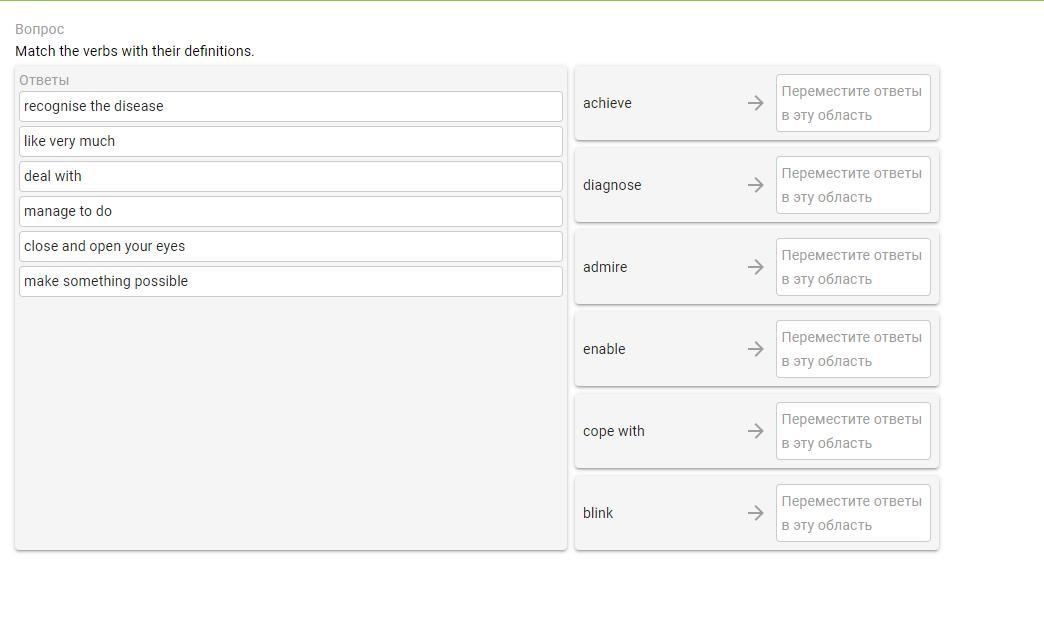Pick the 'make something possible' answer card

[290, 281]
